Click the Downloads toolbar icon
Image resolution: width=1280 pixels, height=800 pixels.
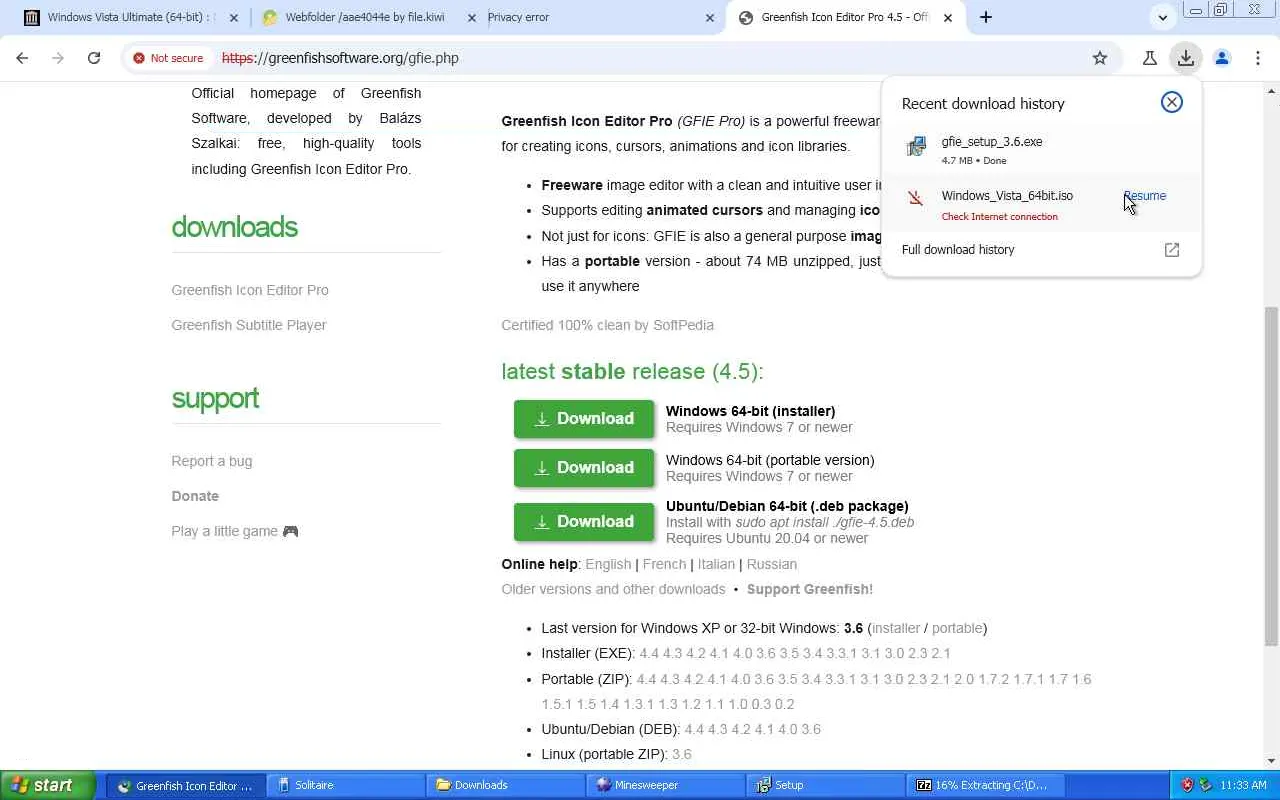pyautogui.click(x=1186, y=58)
